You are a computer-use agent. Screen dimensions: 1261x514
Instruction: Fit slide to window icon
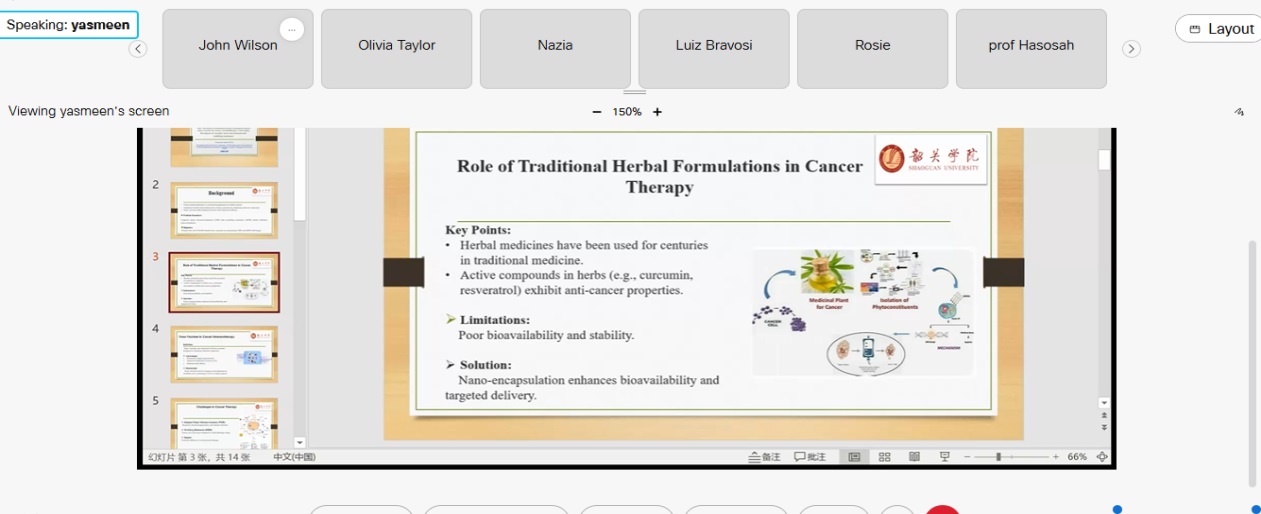[1102, 457]
